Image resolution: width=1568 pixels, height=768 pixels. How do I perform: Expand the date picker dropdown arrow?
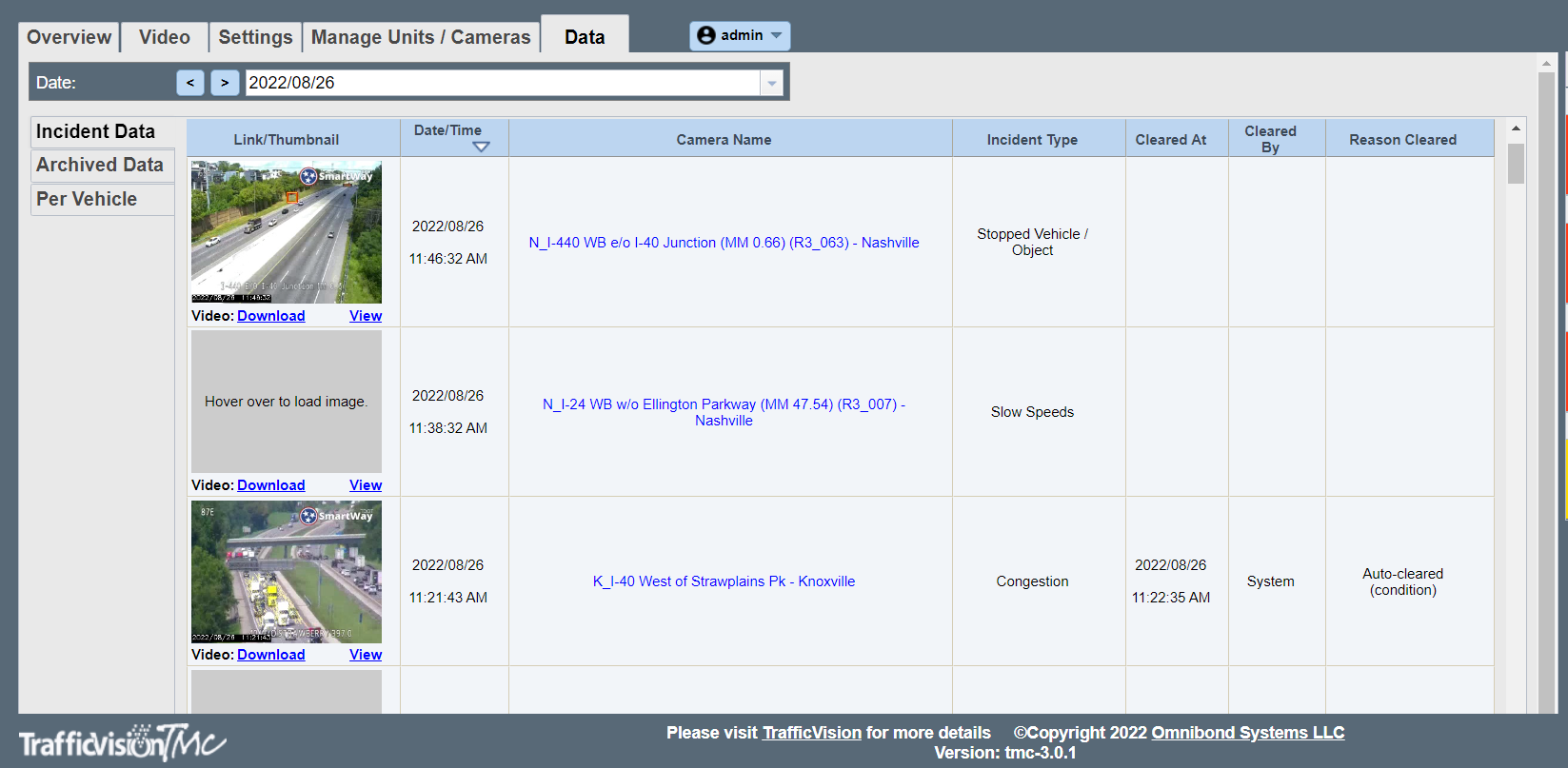772,83
